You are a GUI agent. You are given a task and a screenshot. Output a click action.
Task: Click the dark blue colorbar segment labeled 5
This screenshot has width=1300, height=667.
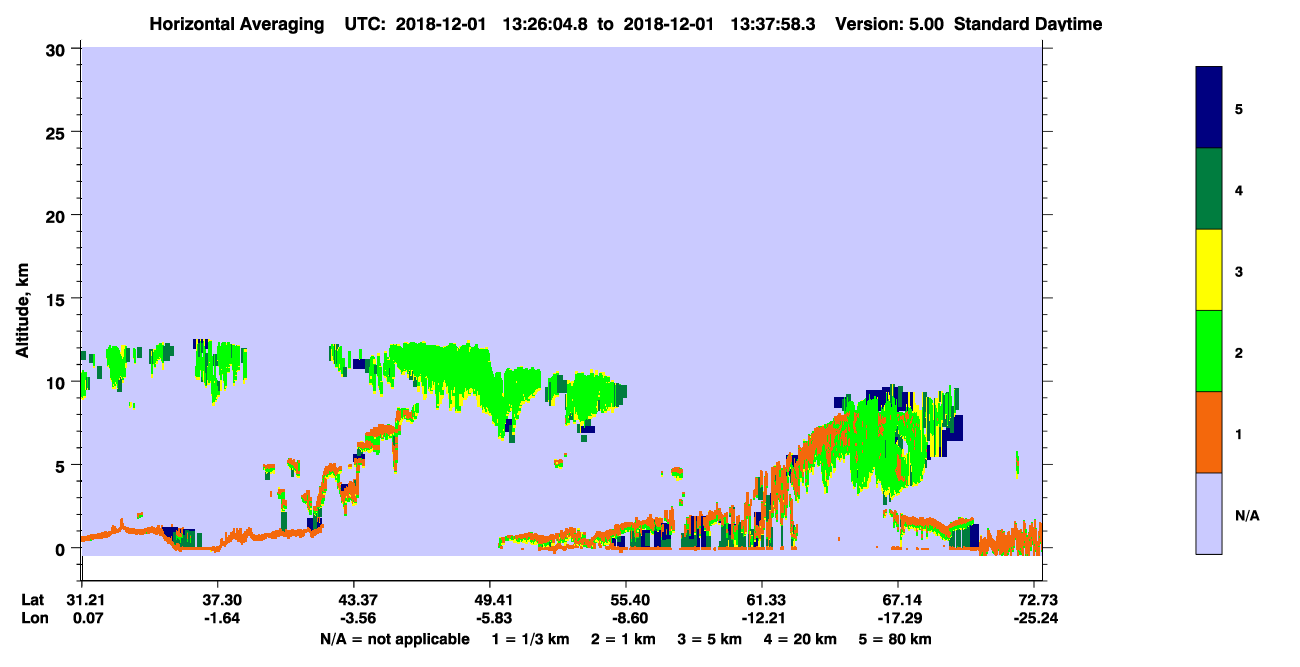1209,108
